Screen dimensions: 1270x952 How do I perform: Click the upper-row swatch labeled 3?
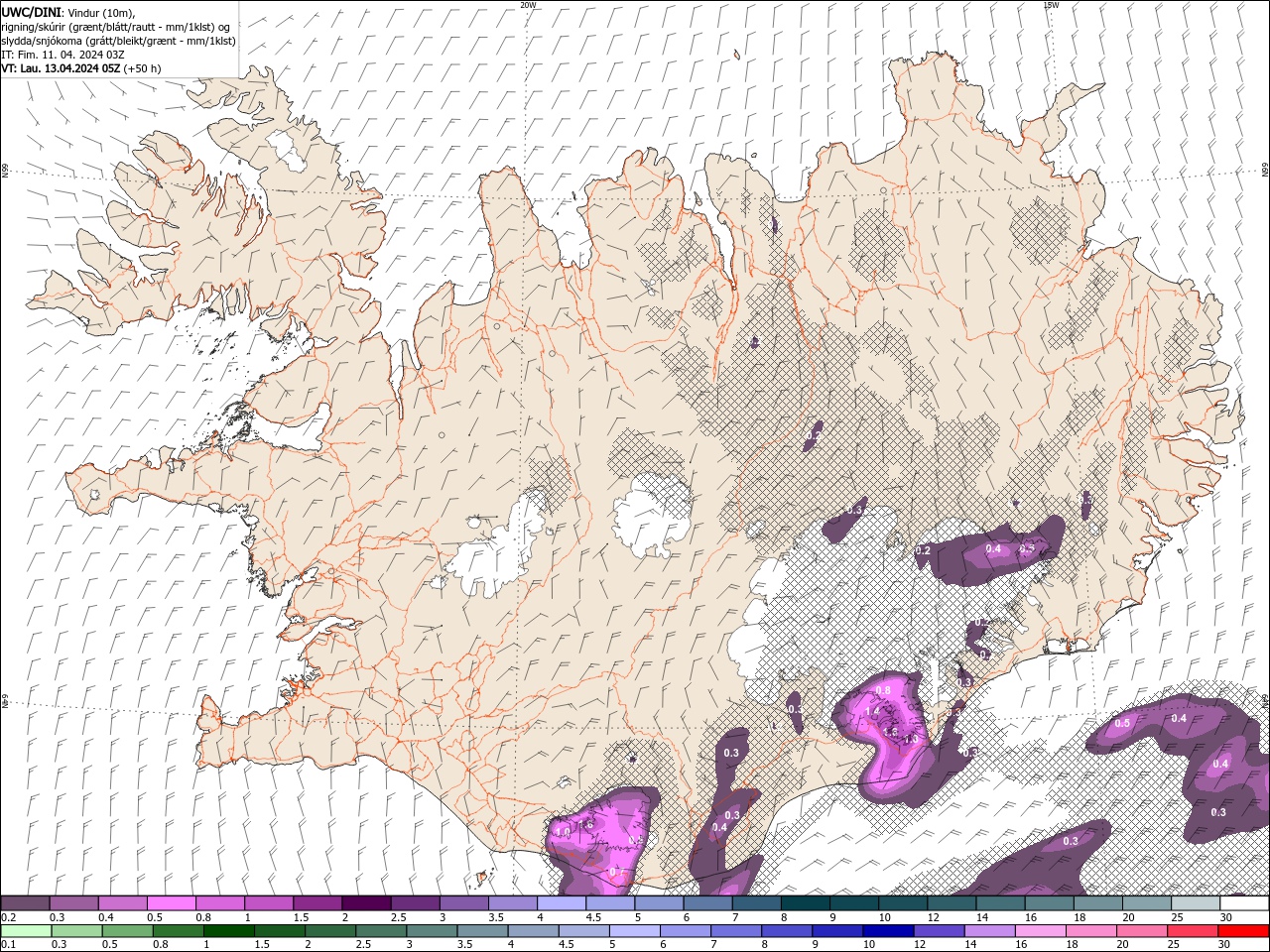[x=463, y=903]
